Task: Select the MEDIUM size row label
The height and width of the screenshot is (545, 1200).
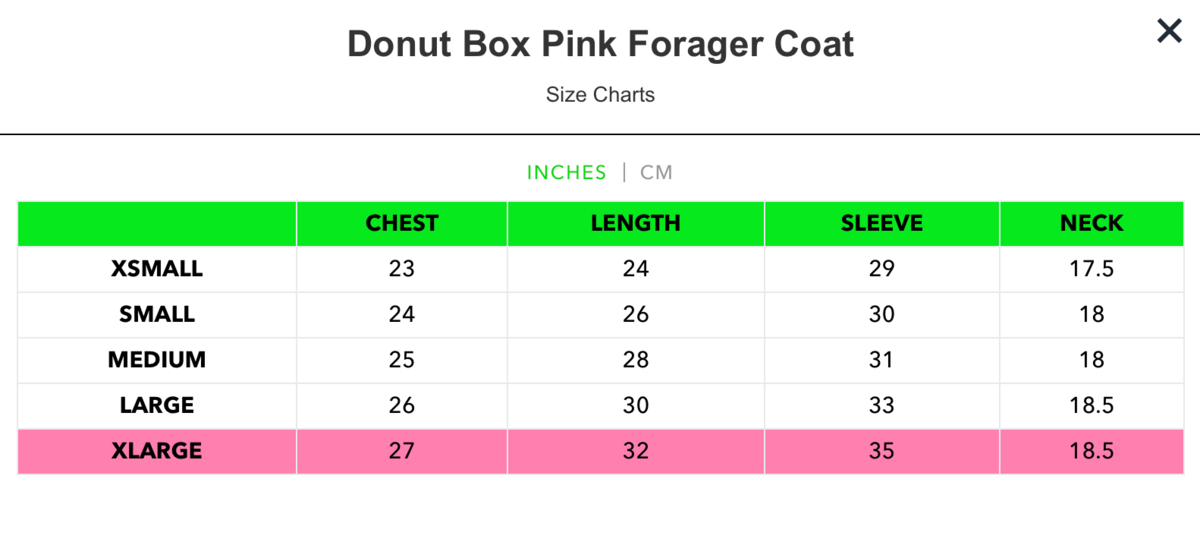Action: pos(157,359)
